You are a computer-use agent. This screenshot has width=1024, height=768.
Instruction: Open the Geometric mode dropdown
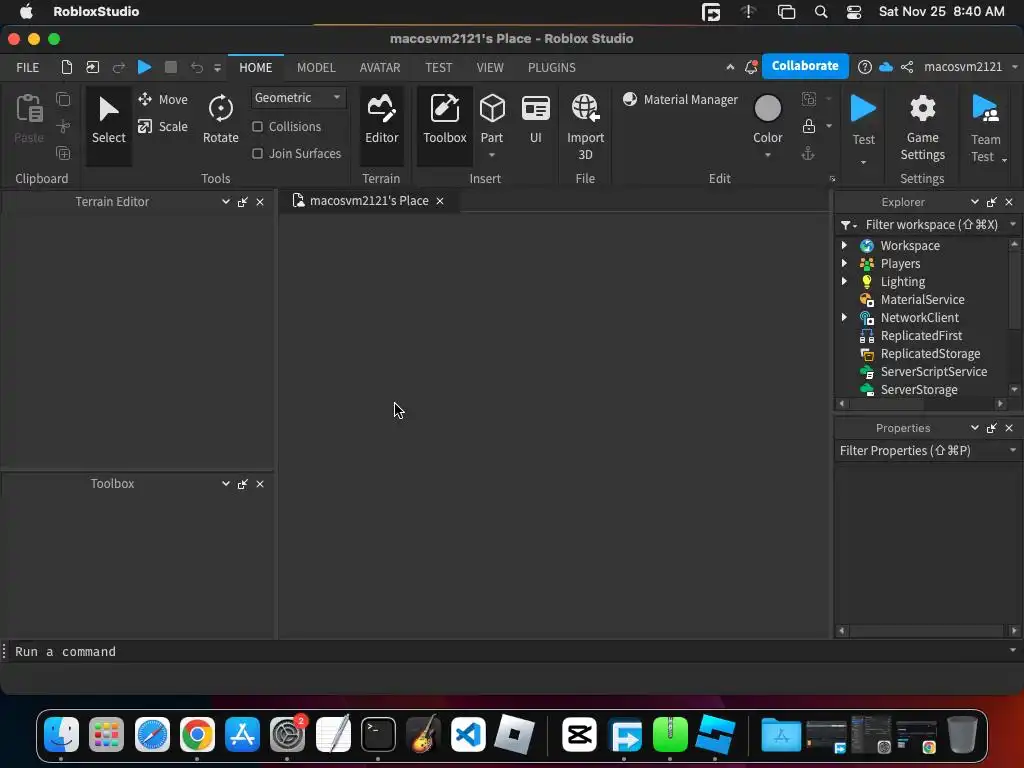pos(298,97)
